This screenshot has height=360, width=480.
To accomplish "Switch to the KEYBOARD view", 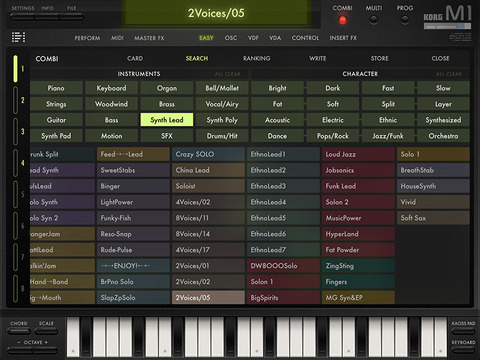I will pyautogui.click(x=463, y=350).
